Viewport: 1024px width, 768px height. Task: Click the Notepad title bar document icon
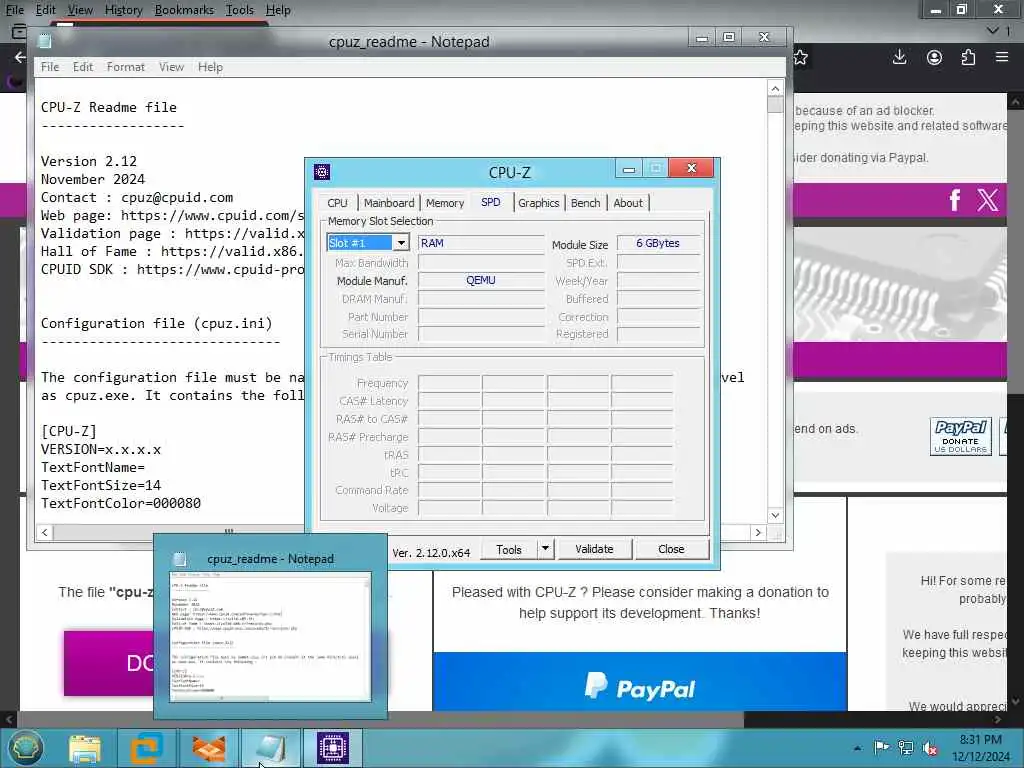pos(44,41)
